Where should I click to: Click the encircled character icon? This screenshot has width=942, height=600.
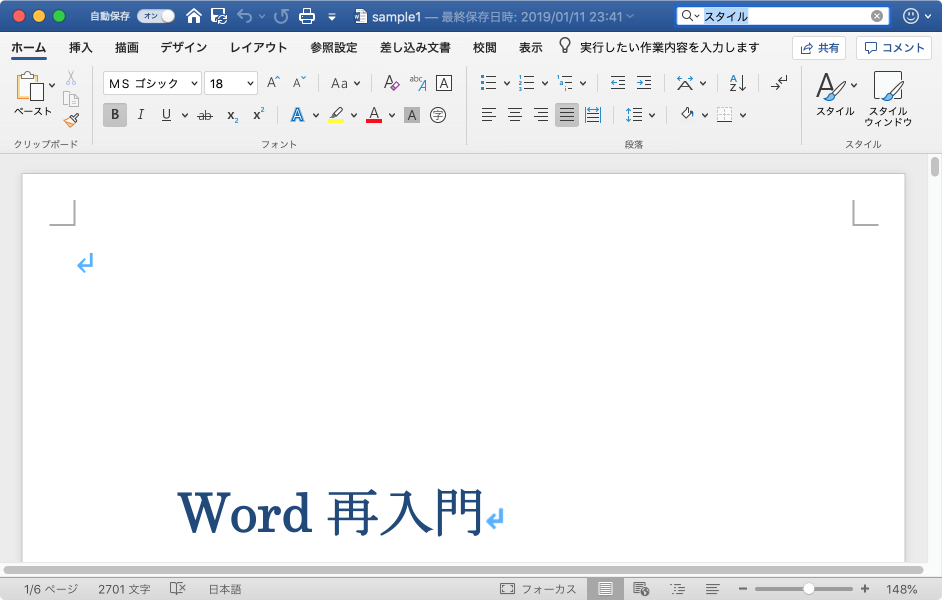pos(438,115)
